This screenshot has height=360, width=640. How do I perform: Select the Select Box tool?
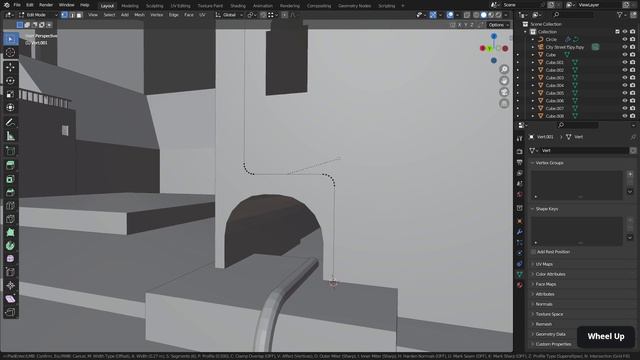click(11, 39)
